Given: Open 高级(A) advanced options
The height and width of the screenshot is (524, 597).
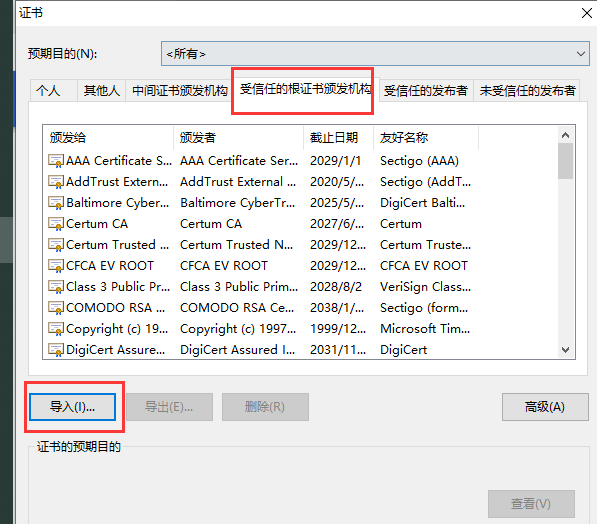Looking at the screenshot, I should pos(545,407).
